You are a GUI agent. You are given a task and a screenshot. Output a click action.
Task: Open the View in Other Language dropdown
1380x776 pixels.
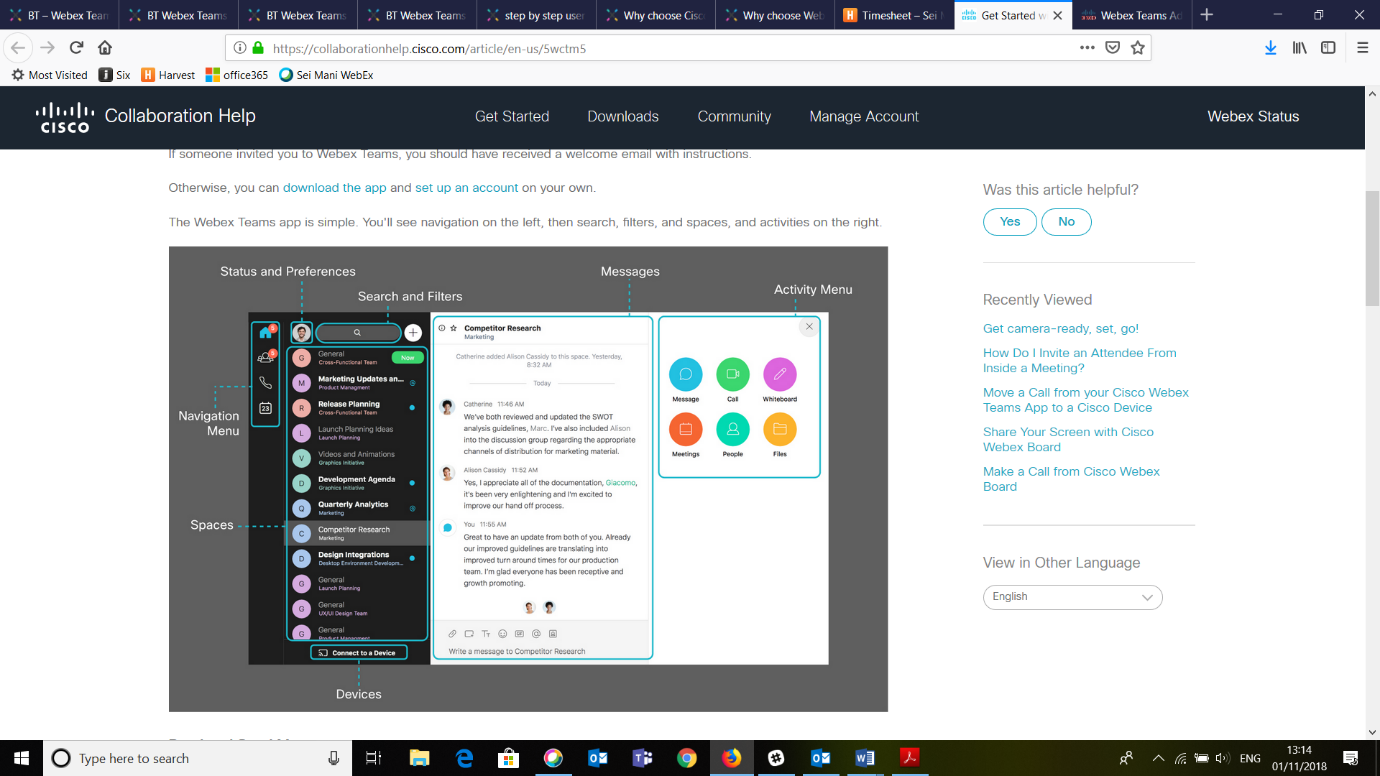tap(1072, 597)
